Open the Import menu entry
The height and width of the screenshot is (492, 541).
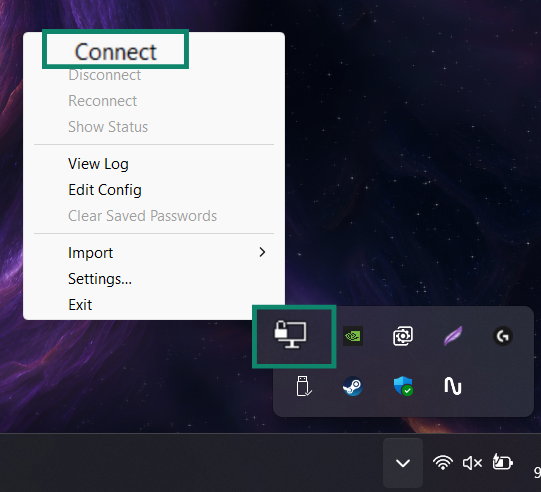tap(90, 253)
